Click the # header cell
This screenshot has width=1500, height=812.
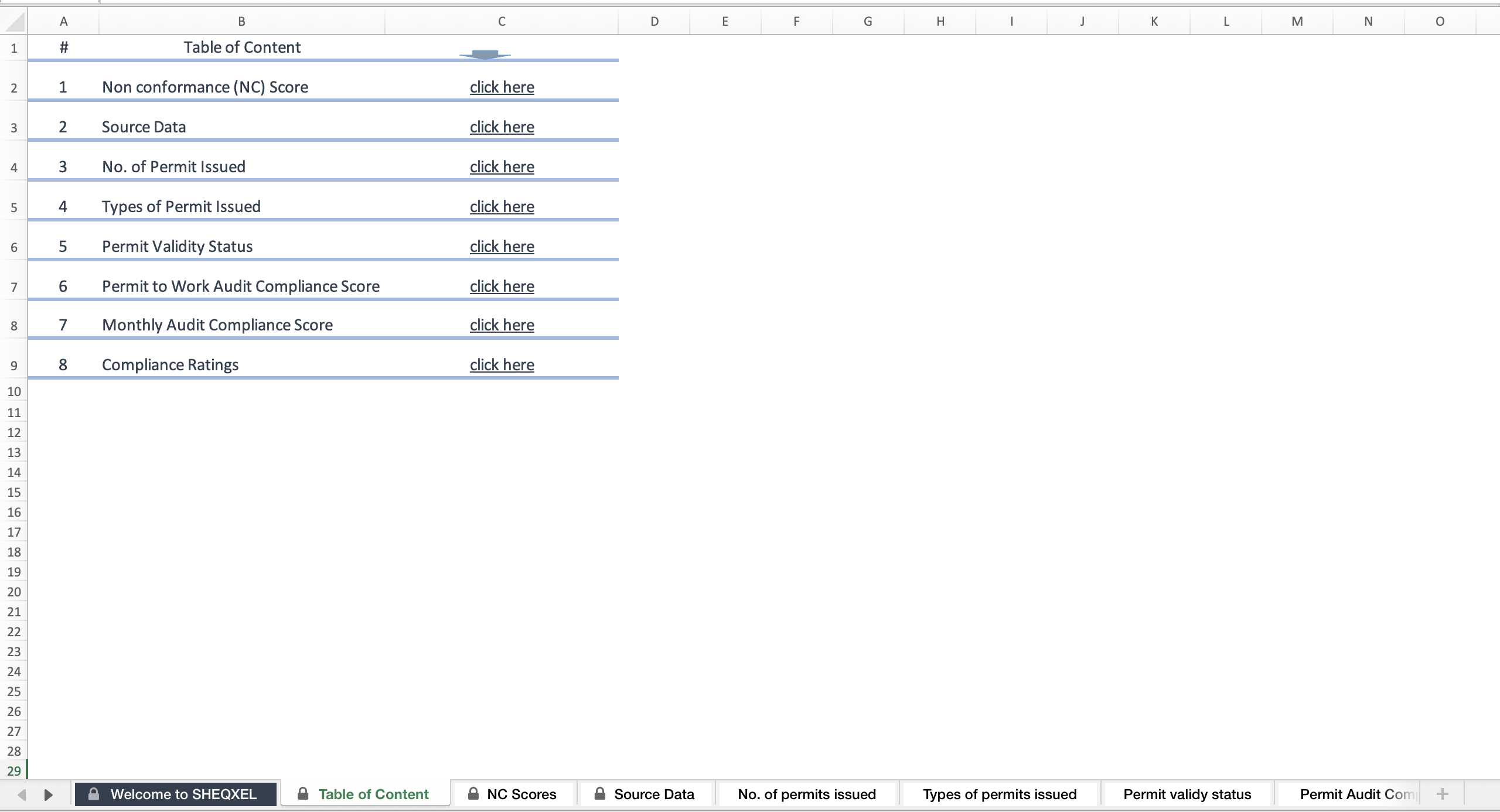[x=63, y=47]
